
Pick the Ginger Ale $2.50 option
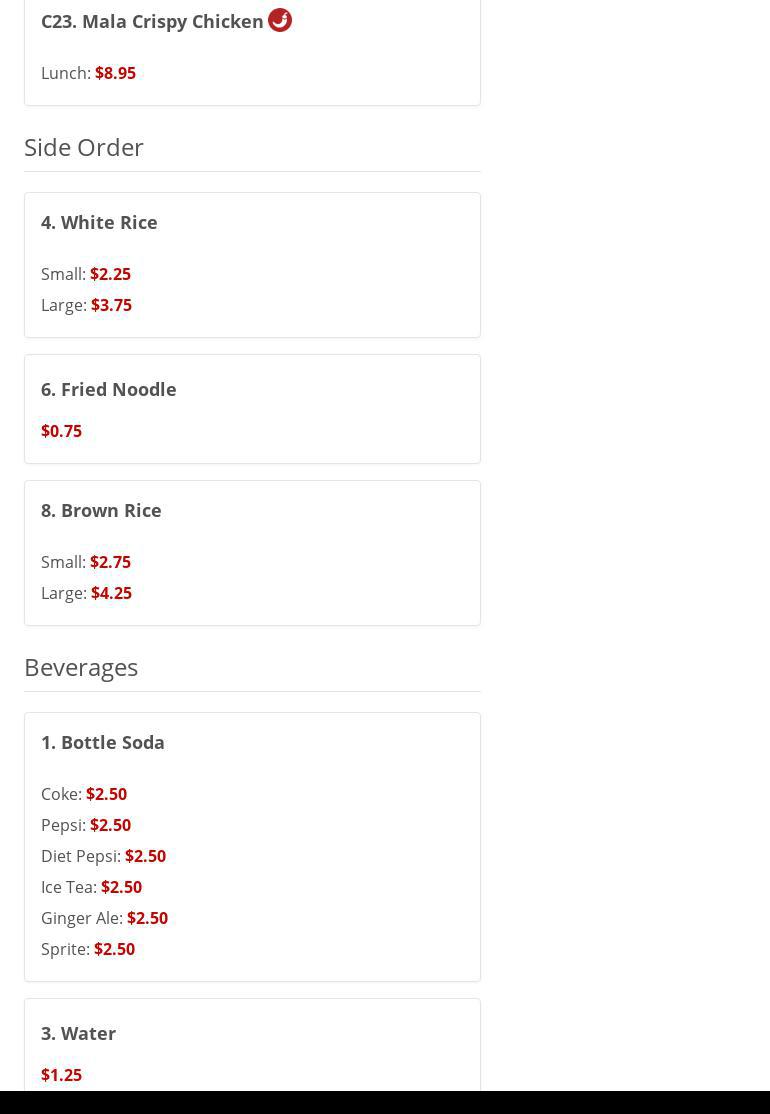click(147, 918)
